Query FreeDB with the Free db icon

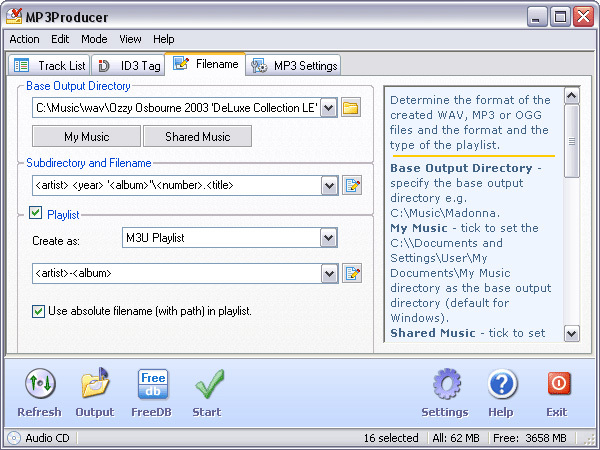153,384
